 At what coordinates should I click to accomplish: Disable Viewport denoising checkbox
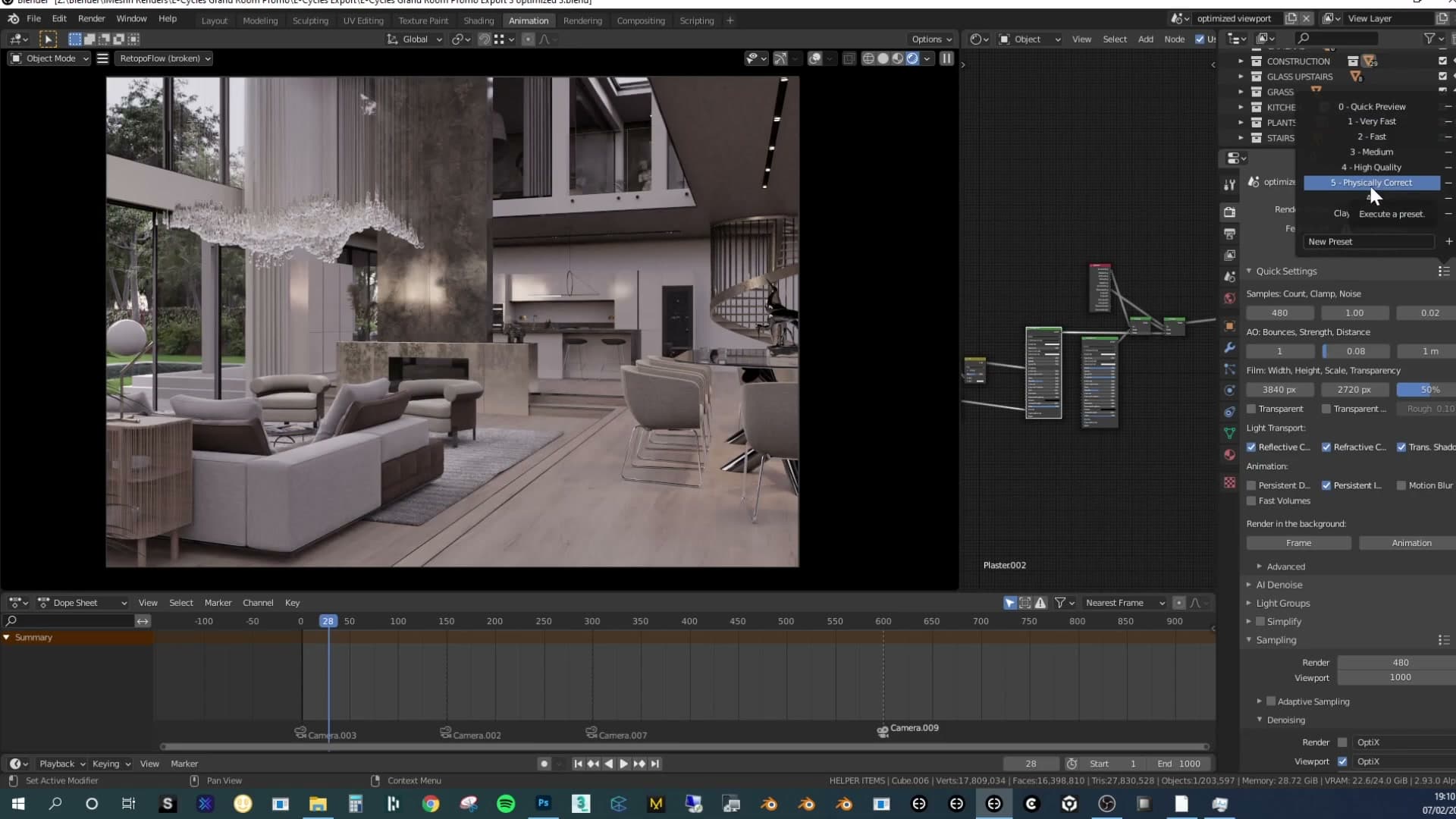pos(1343,761)
